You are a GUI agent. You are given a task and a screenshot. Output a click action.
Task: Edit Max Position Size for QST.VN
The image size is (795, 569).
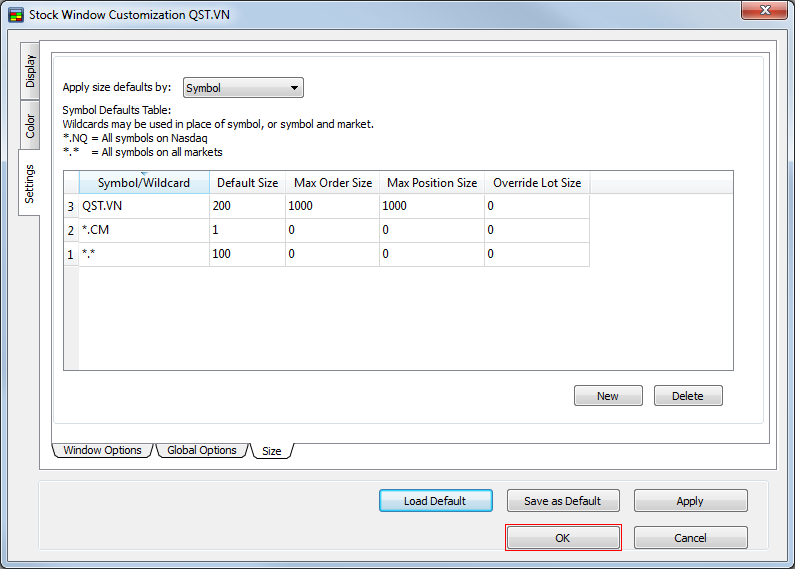pos(431,206)
